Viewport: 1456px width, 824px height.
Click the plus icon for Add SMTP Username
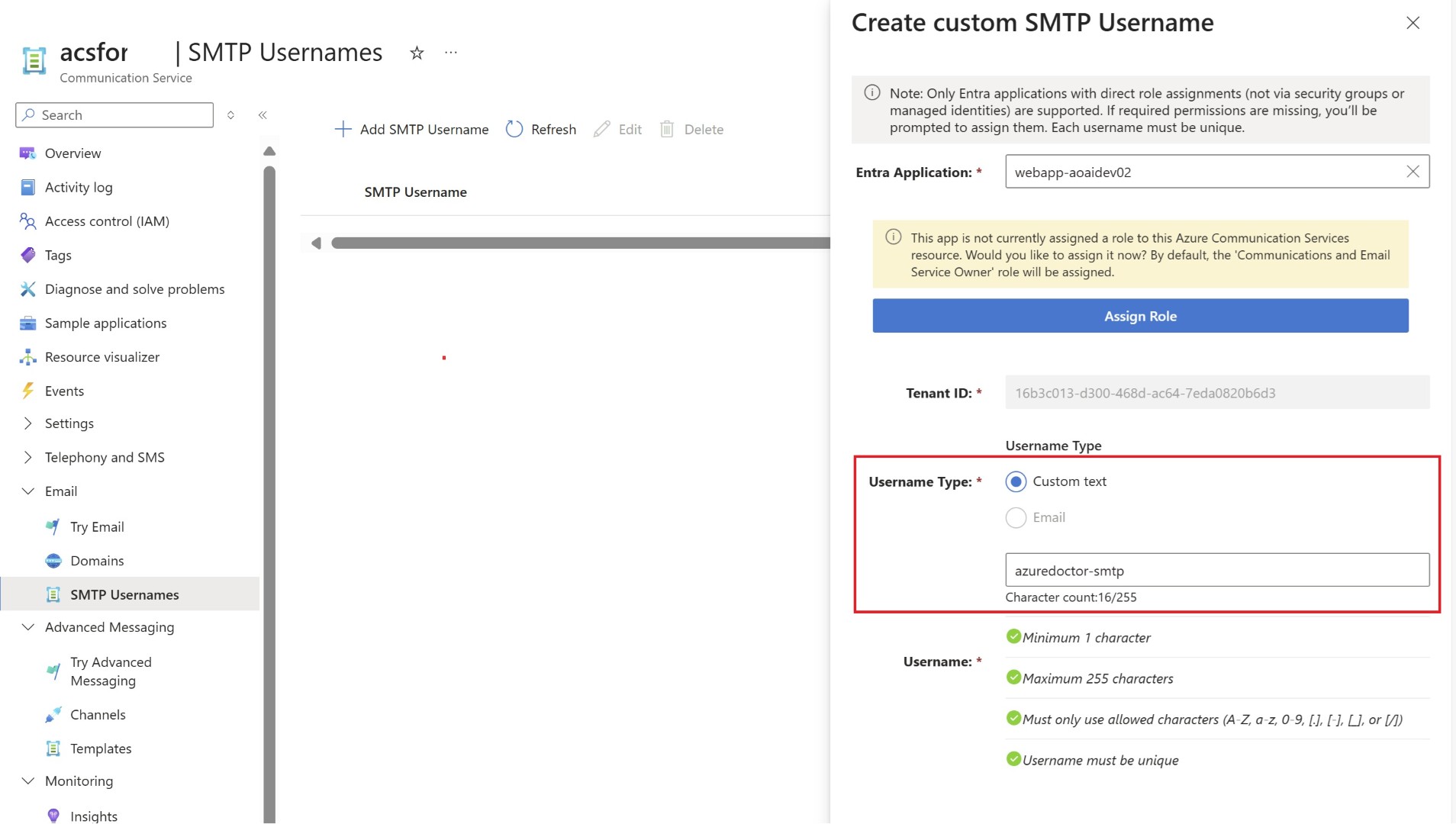pyautogui.click(x=343, y=129)
